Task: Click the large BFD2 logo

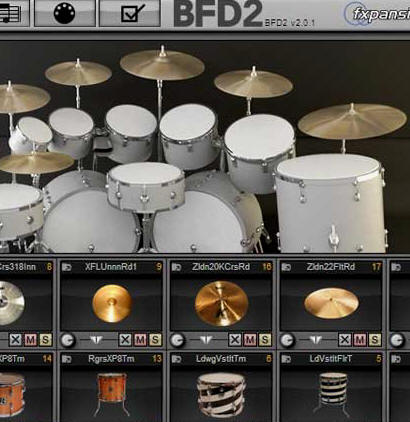Action: pos(218,13)
